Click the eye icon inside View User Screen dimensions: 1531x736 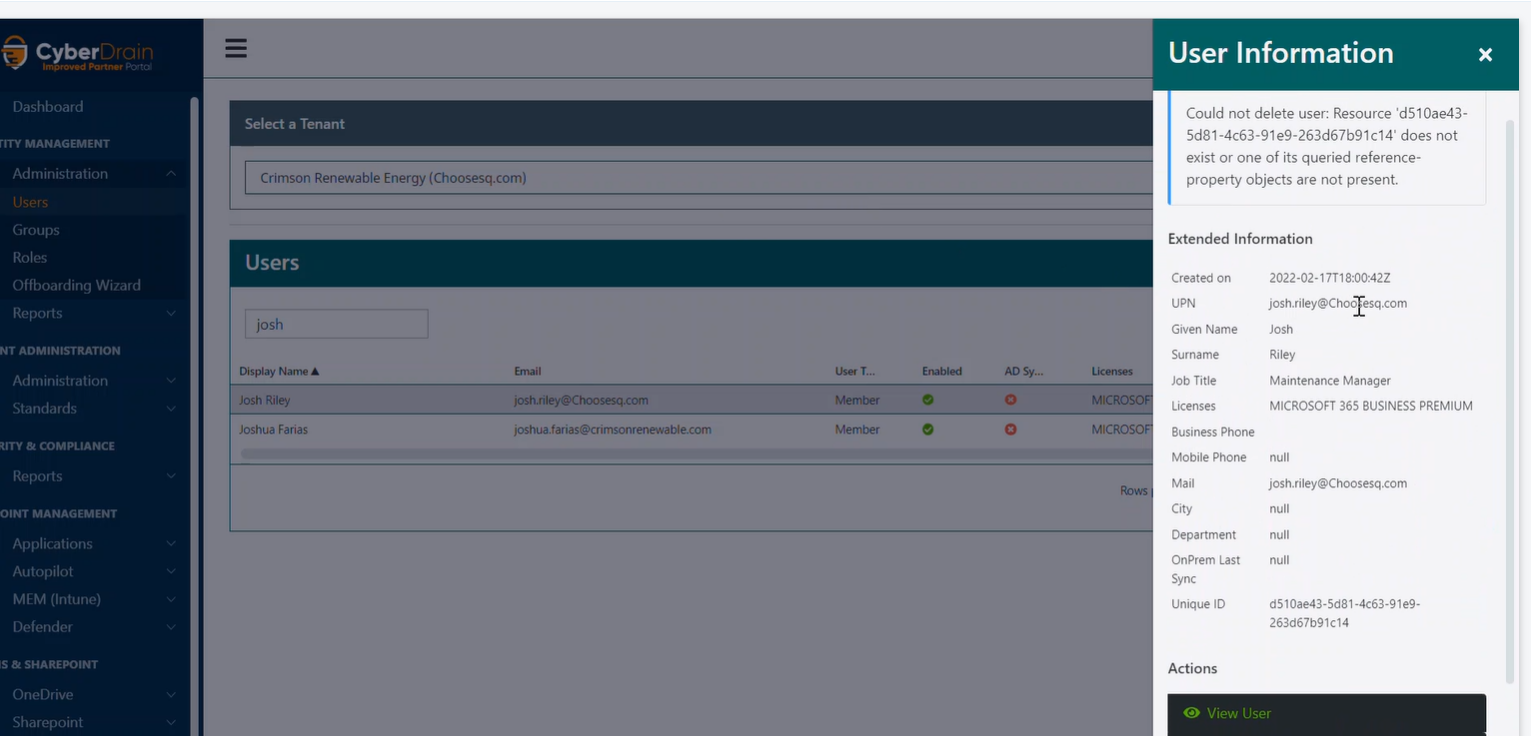[x=1191, y=713]
